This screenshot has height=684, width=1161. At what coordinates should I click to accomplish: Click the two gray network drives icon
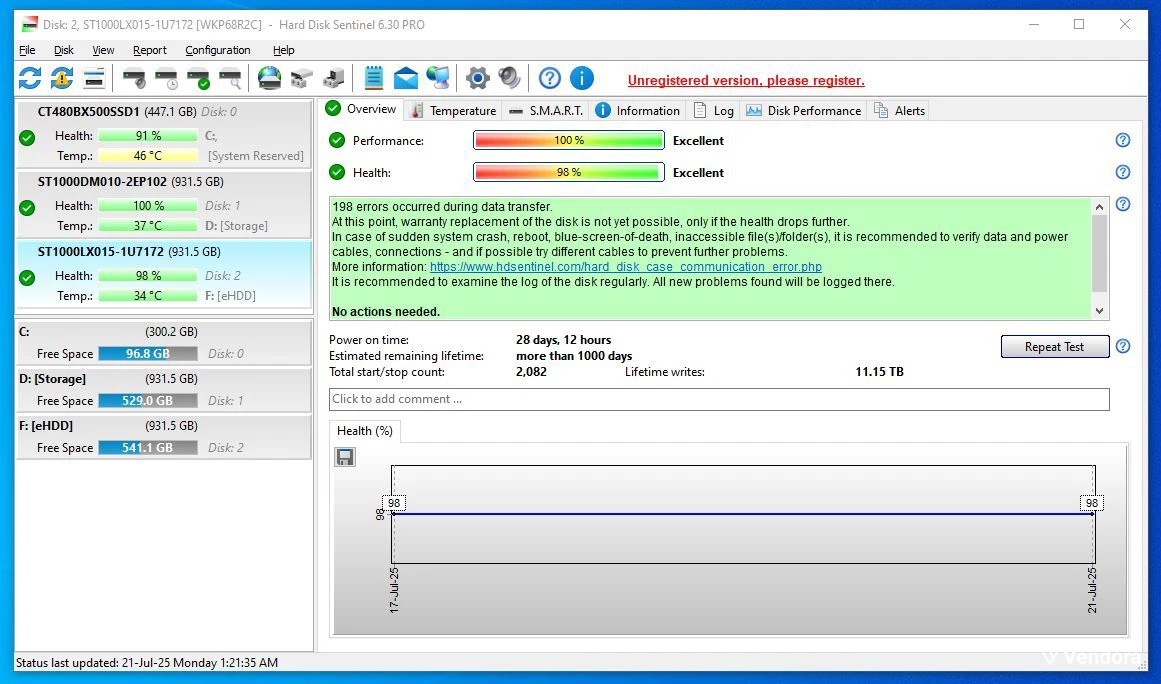(x=301, y=78)
